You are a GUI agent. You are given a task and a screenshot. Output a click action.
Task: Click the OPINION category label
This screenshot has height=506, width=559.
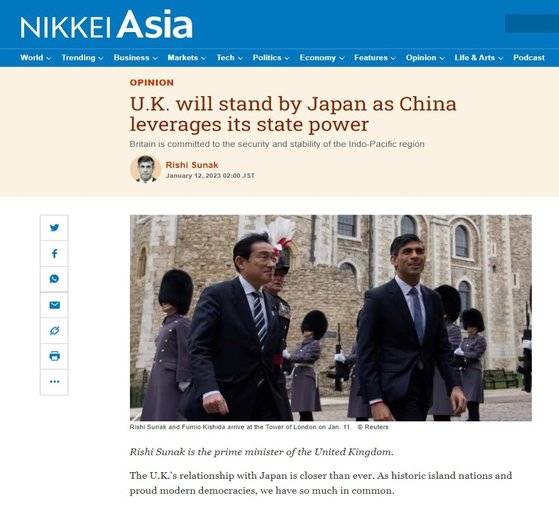click(x=152, y=83)
